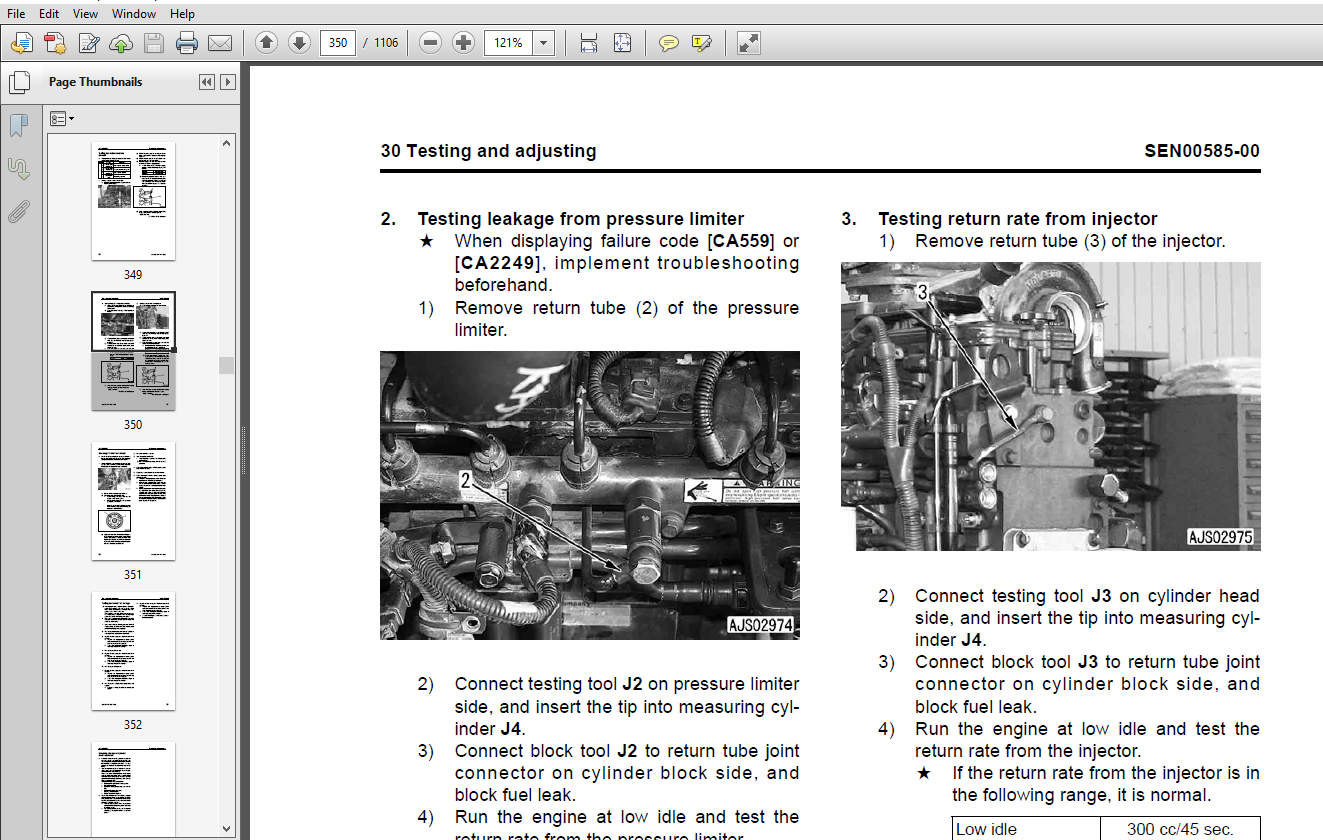Select the page 350 thumbnail

(133, 351)
